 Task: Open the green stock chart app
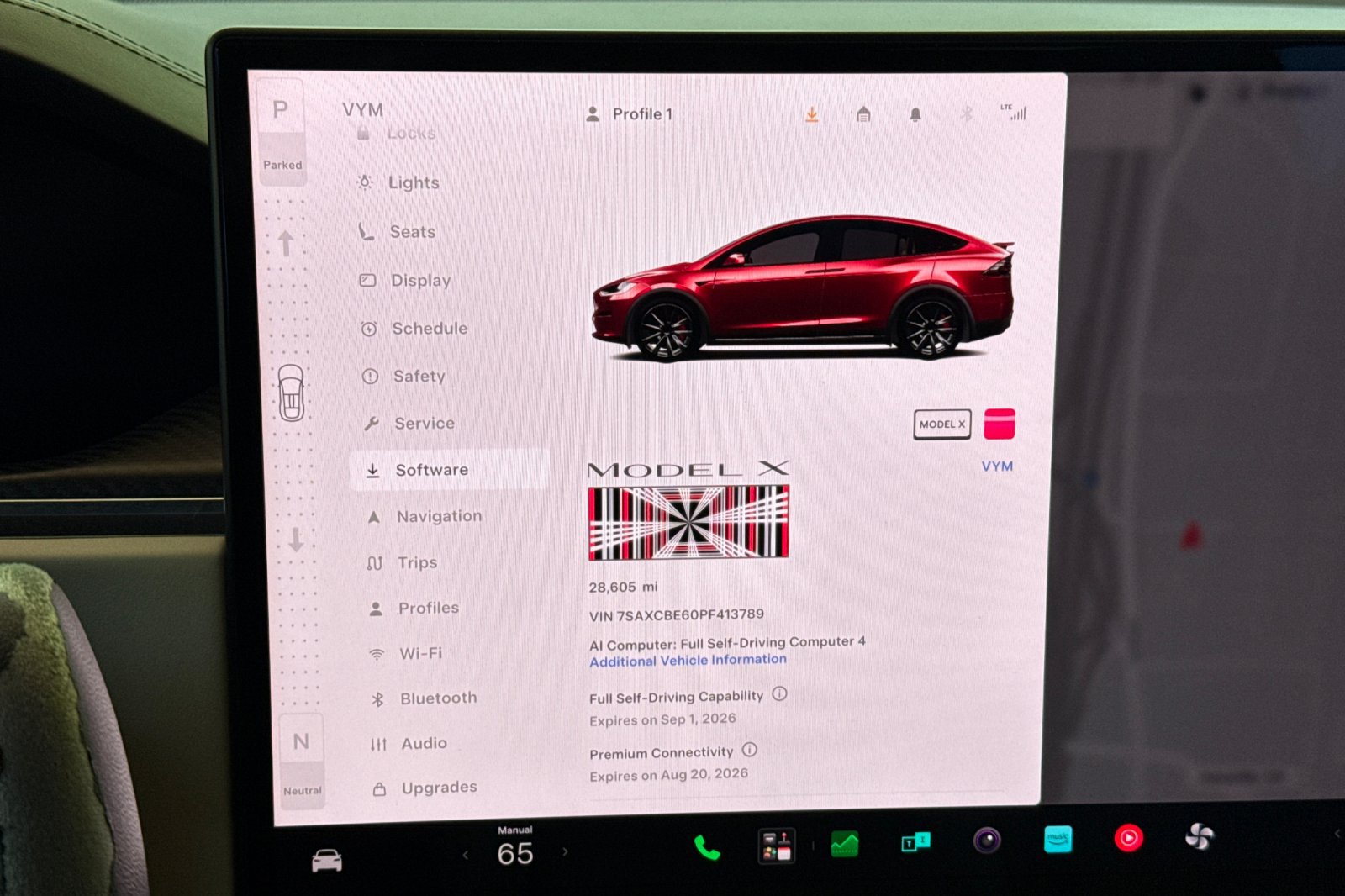point(845,843)
